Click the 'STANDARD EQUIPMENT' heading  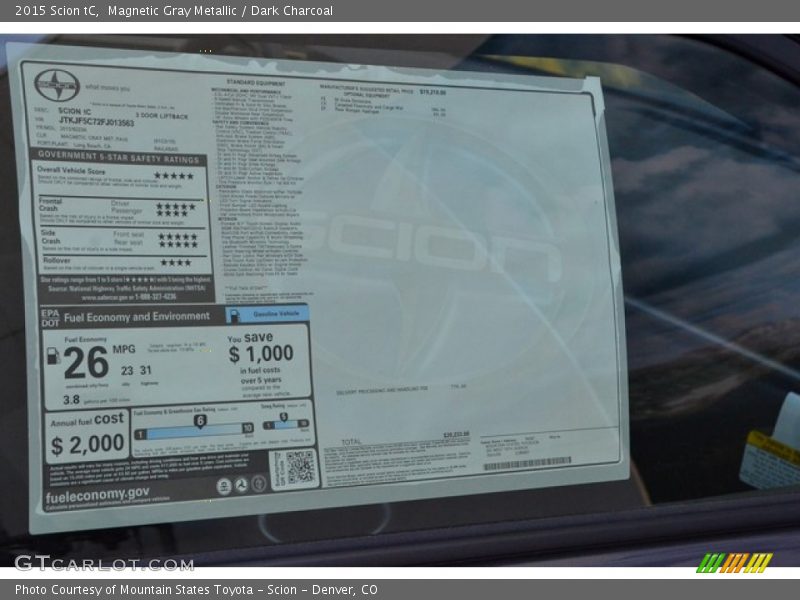click(x=256, y=83)
